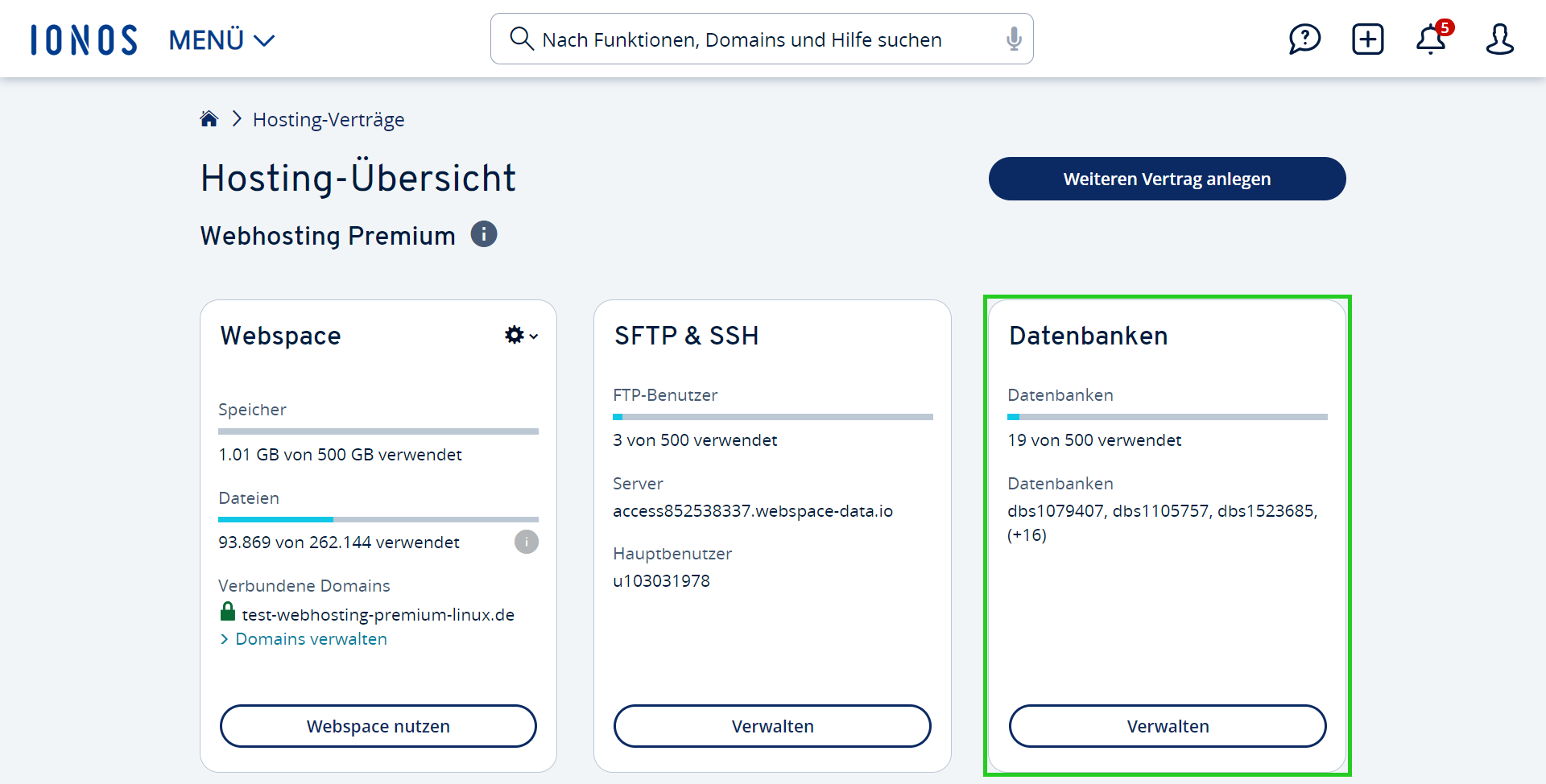Click the Dateien usage progress bar
1546x784 pixels.
[x=378, y=519]
